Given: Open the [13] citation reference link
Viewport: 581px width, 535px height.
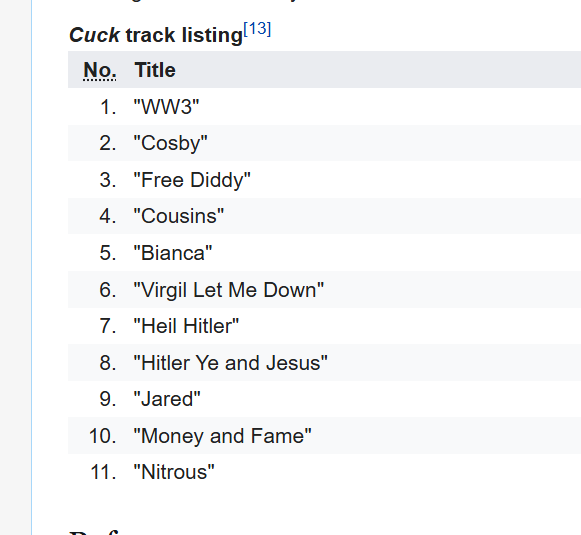Looking at the screenshot, I should [x=257, y=29].
